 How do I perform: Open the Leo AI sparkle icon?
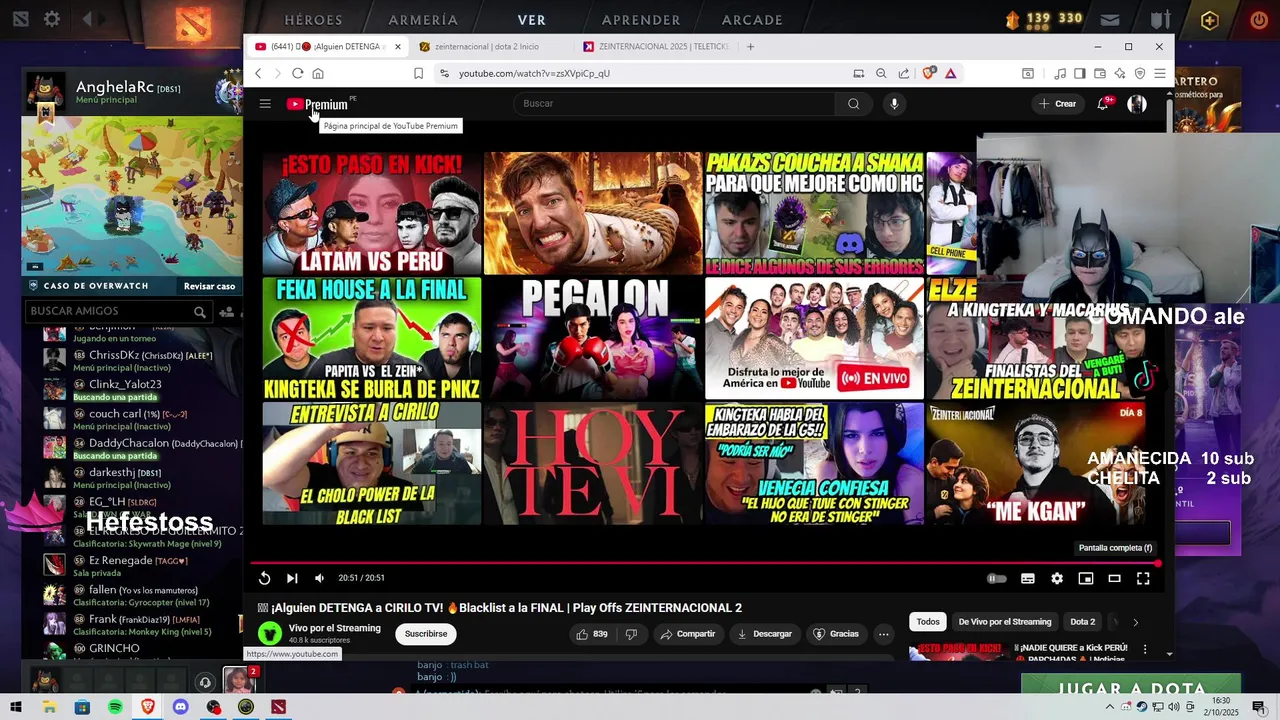pyautogui.click(x=1120, y=73)
